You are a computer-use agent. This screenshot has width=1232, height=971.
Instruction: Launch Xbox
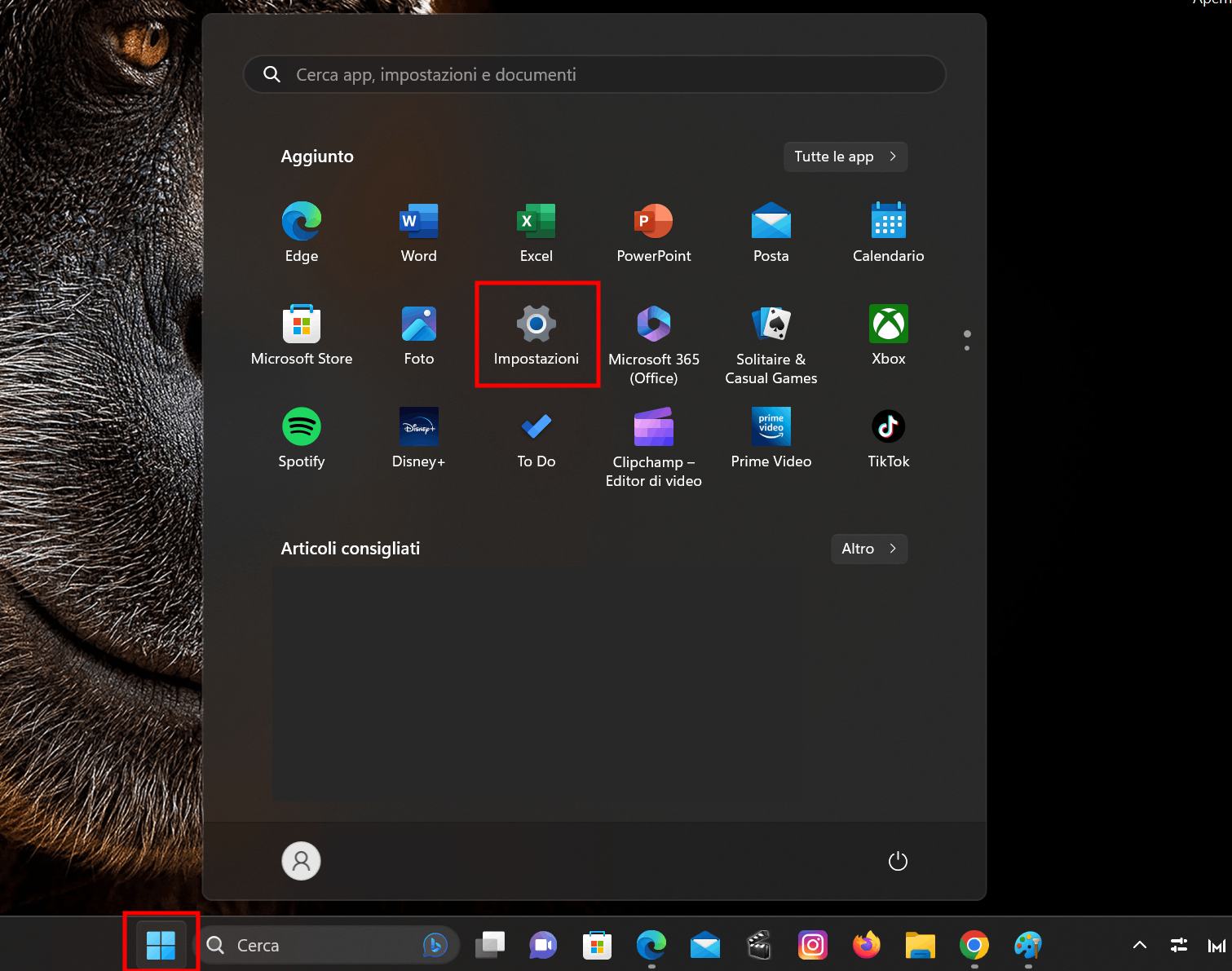click(x=888, y=334)
